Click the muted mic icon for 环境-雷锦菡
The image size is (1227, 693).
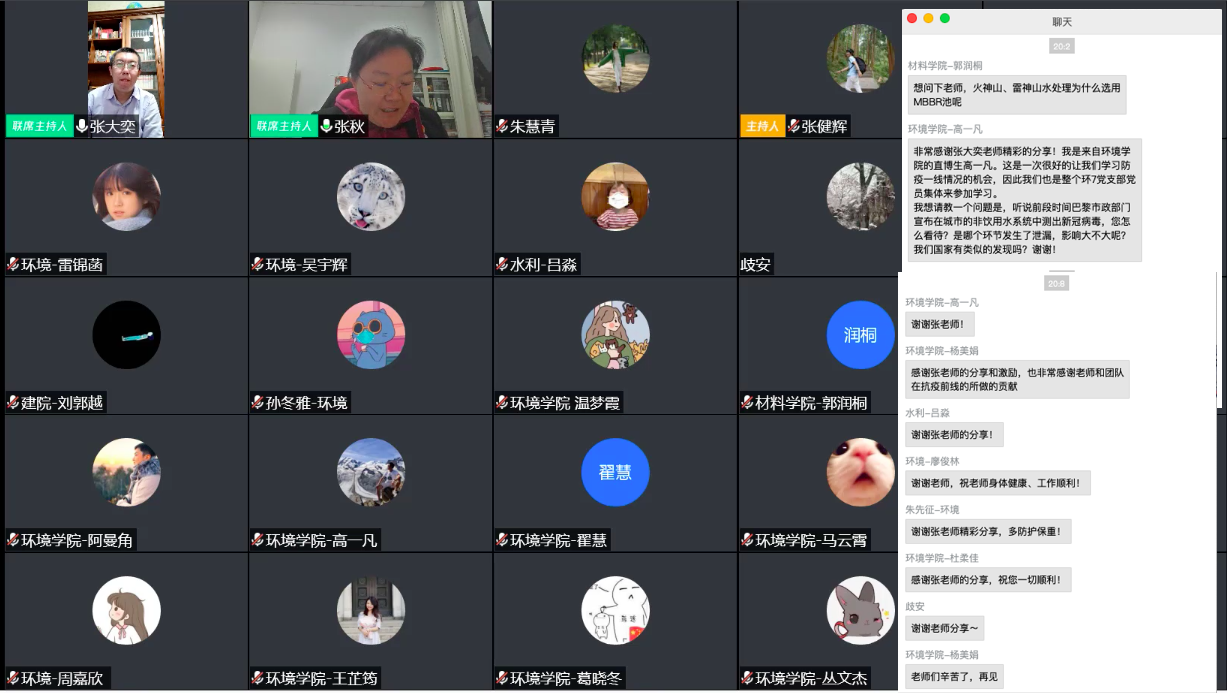[x=13, y=265]
